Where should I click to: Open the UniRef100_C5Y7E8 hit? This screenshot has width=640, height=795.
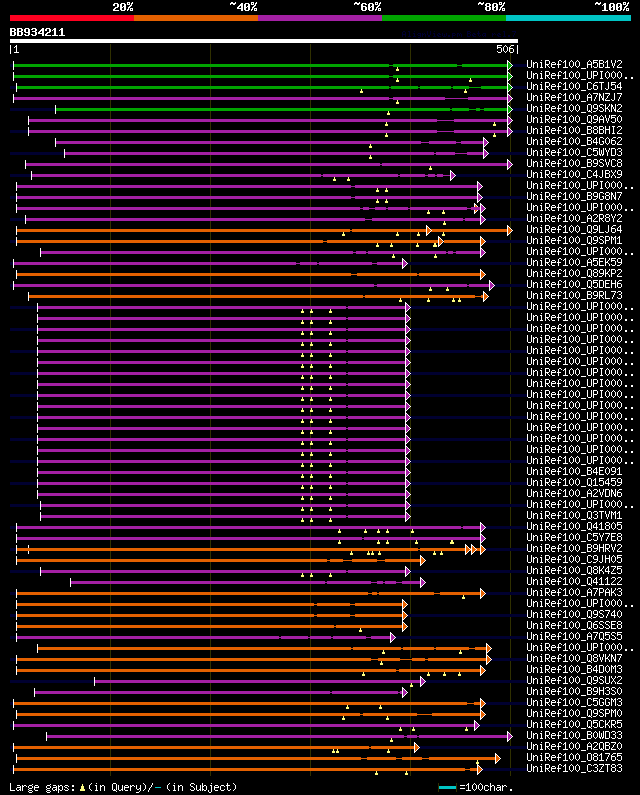(574, 537)
